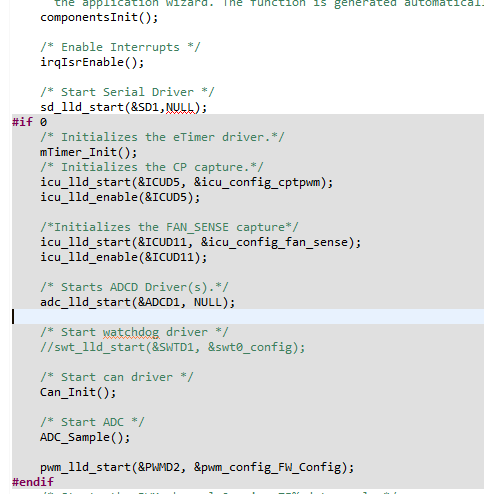Click pwm_lld_start(&PWMD2, &pwm_config_FW_Config) line
This screenshot has height=494, width=484.
(x=197, y=467)
